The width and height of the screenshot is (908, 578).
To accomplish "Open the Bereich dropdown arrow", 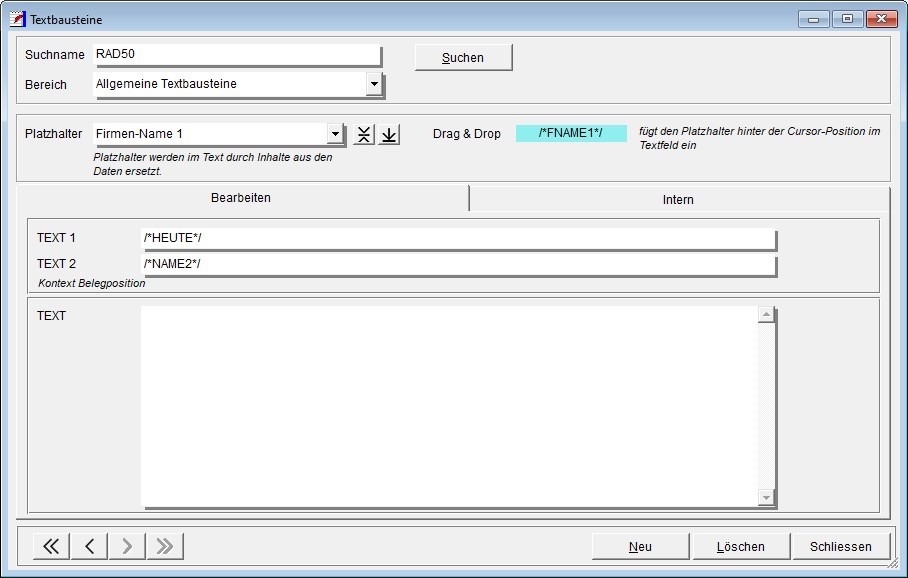I will (x=374, y=84).
